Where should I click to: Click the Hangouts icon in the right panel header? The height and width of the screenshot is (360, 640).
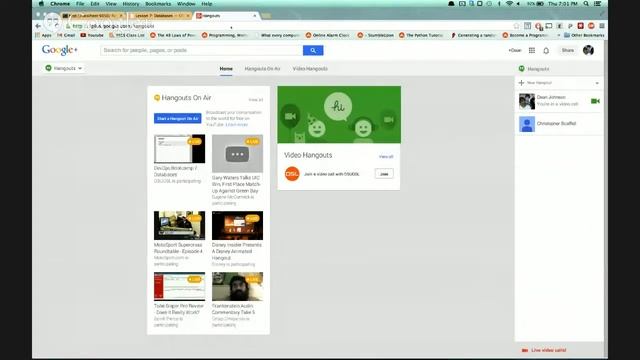(521, 69)
